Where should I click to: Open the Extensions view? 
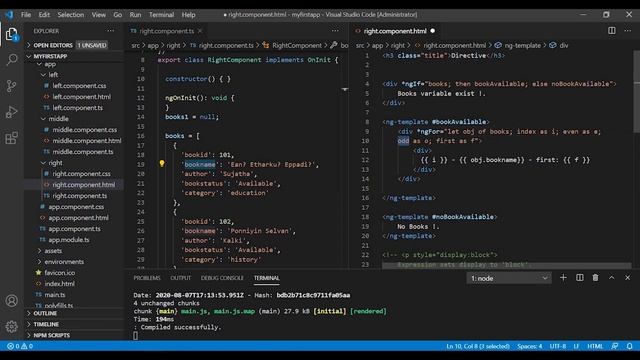click(x=12, y=138)
